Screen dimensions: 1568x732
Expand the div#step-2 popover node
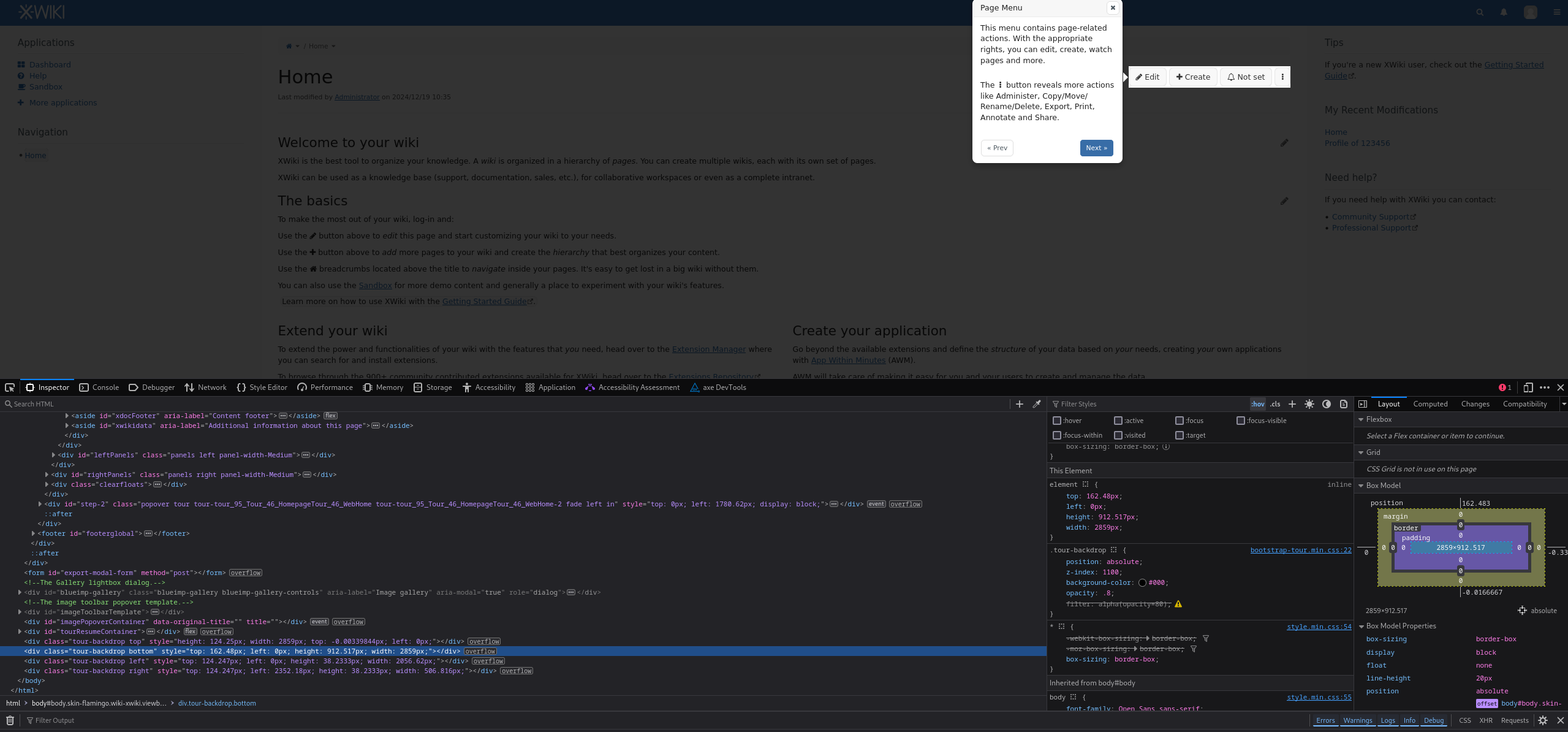[40, 504]
